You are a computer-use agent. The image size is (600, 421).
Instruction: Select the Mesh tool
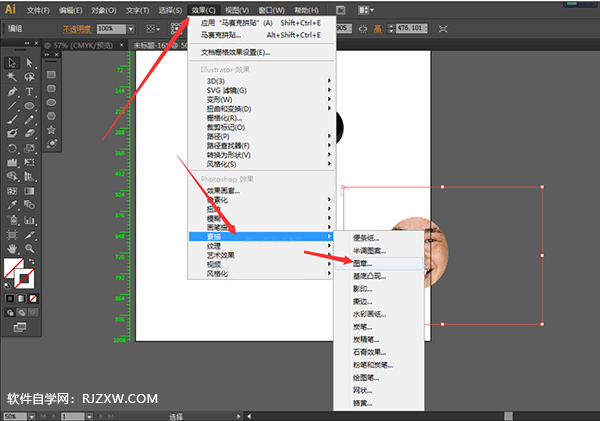point(12,191)
